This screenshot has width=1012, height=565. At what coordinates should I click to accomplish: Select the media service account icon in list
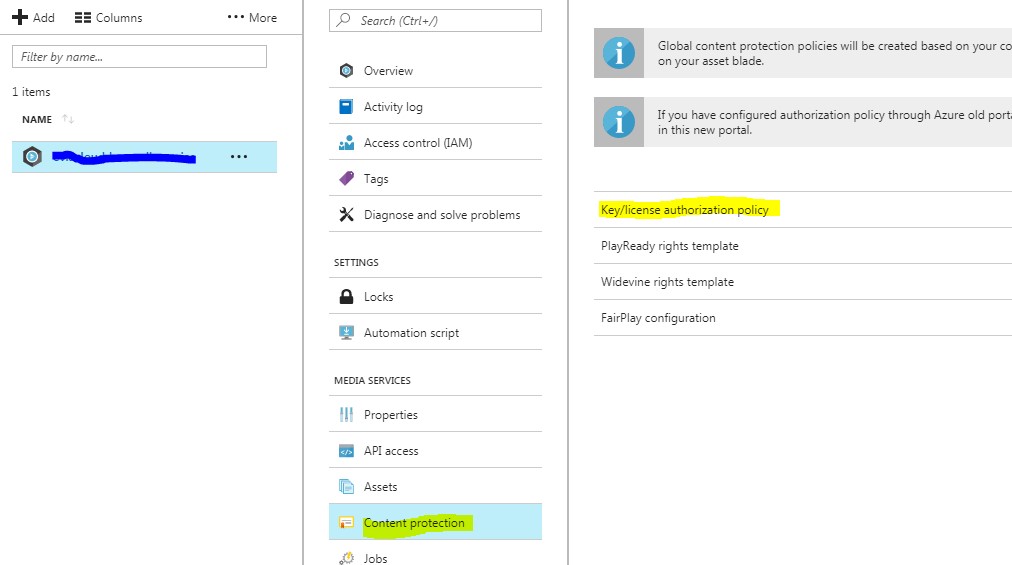(32, 156)
